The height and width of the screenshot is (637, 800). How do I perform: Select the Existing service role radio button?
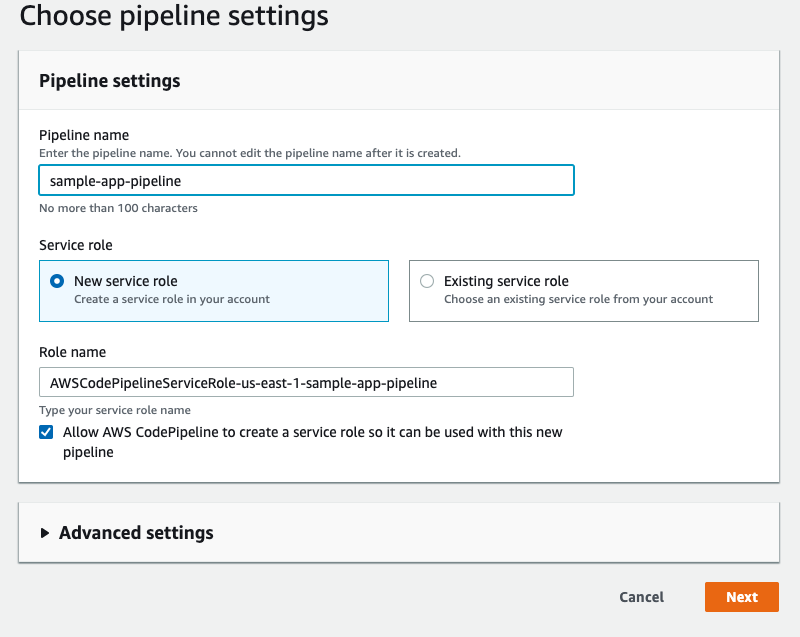[x=427, y=281]
